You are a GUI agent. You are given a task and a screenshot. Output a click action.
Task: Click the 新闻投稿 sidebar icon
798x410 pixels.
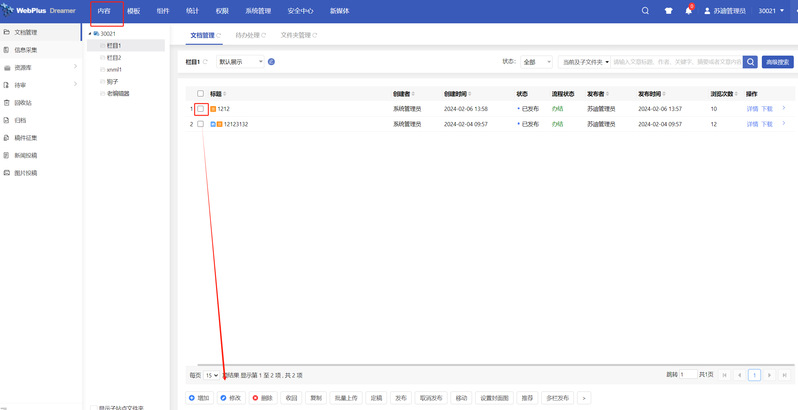7,155
